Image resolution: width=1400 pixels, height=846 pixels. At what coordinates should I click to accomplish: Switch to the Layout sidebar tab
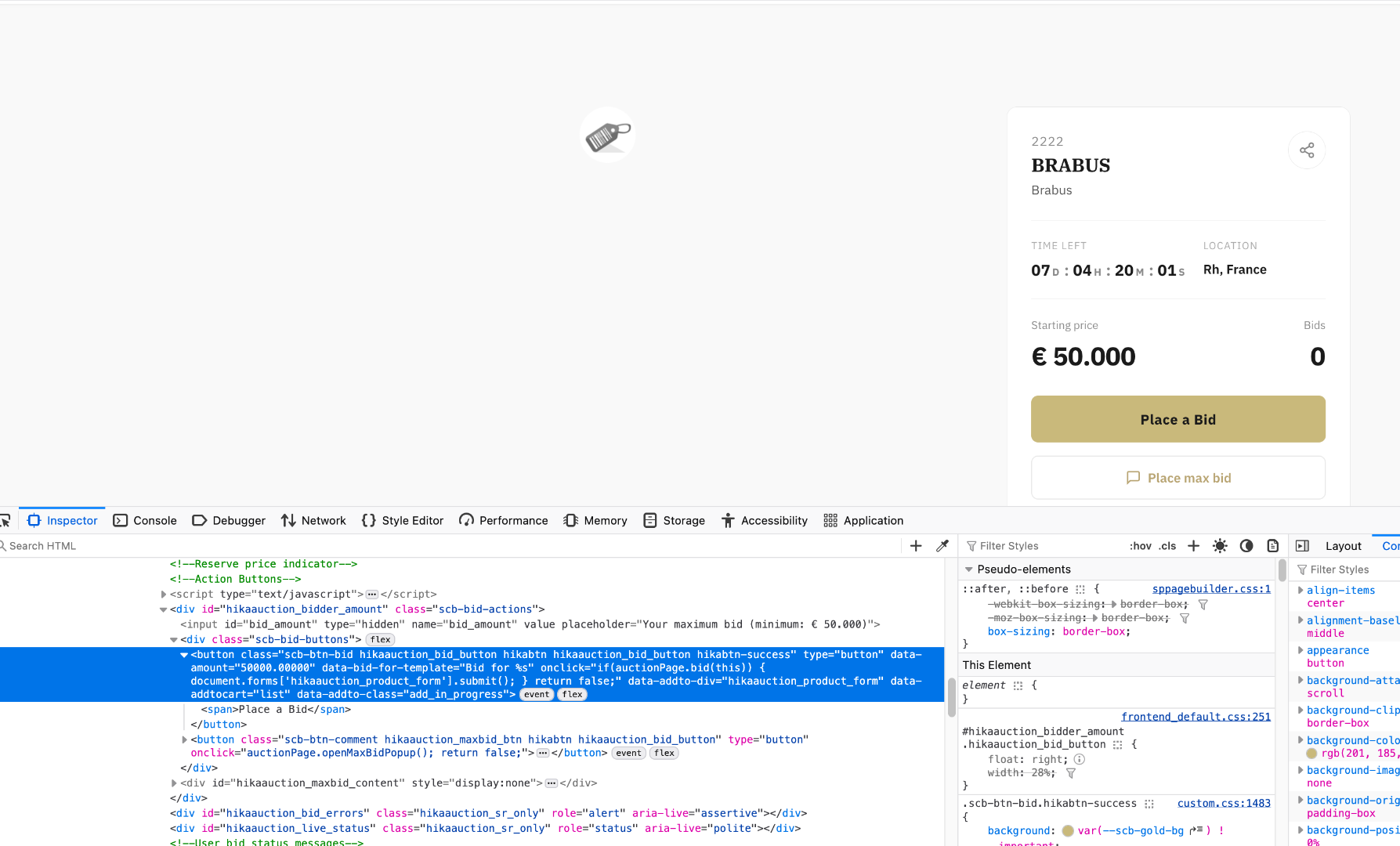point(1343,546)
